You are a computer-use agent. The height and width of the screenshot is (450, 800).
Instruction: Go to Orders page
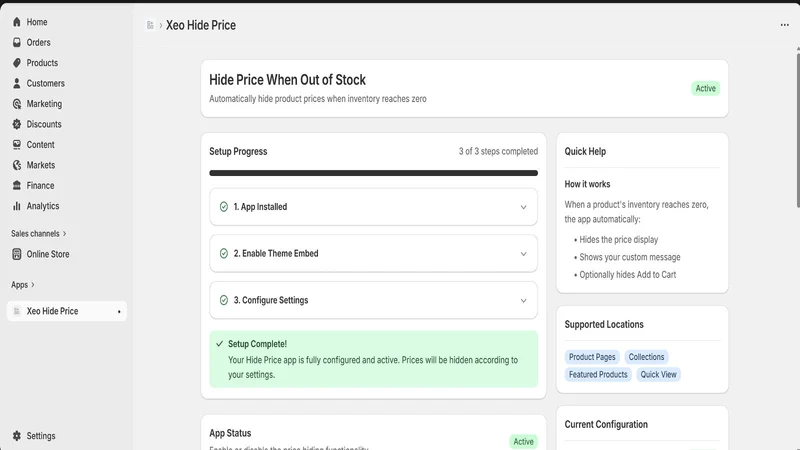coord(38,42)
